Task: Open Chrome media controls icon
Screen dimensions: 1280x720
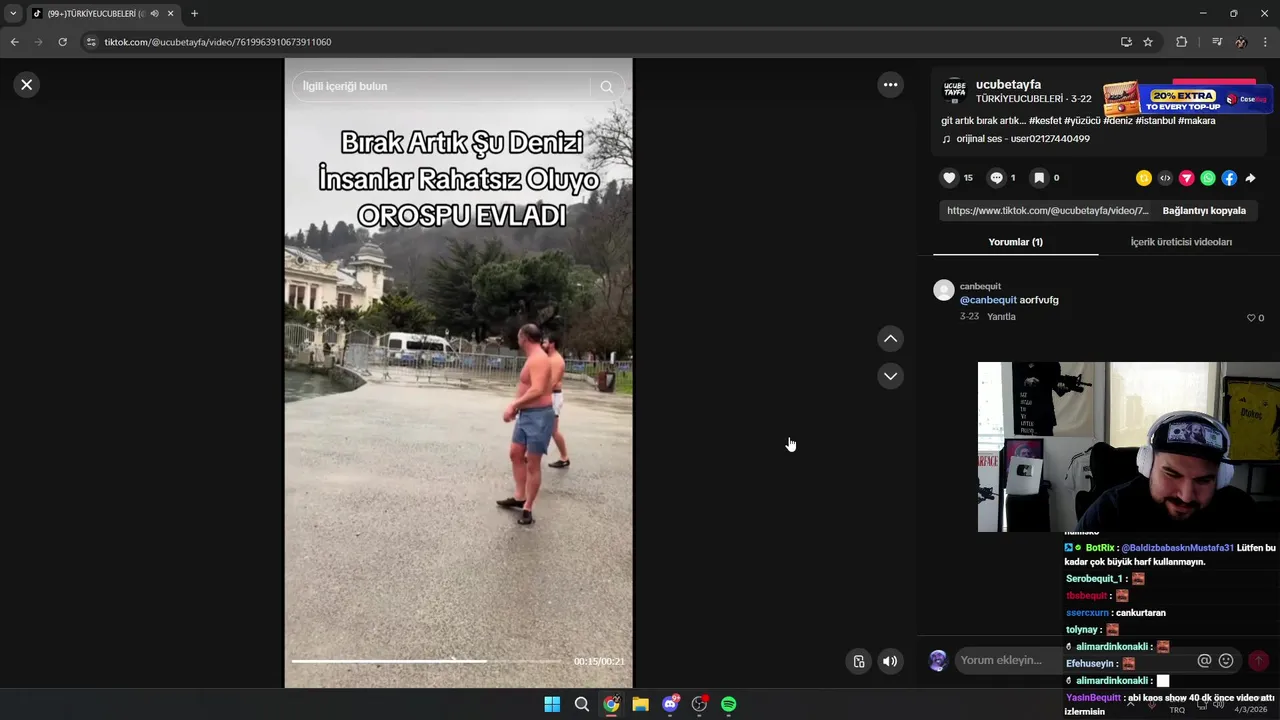Action: [1216, 42]
